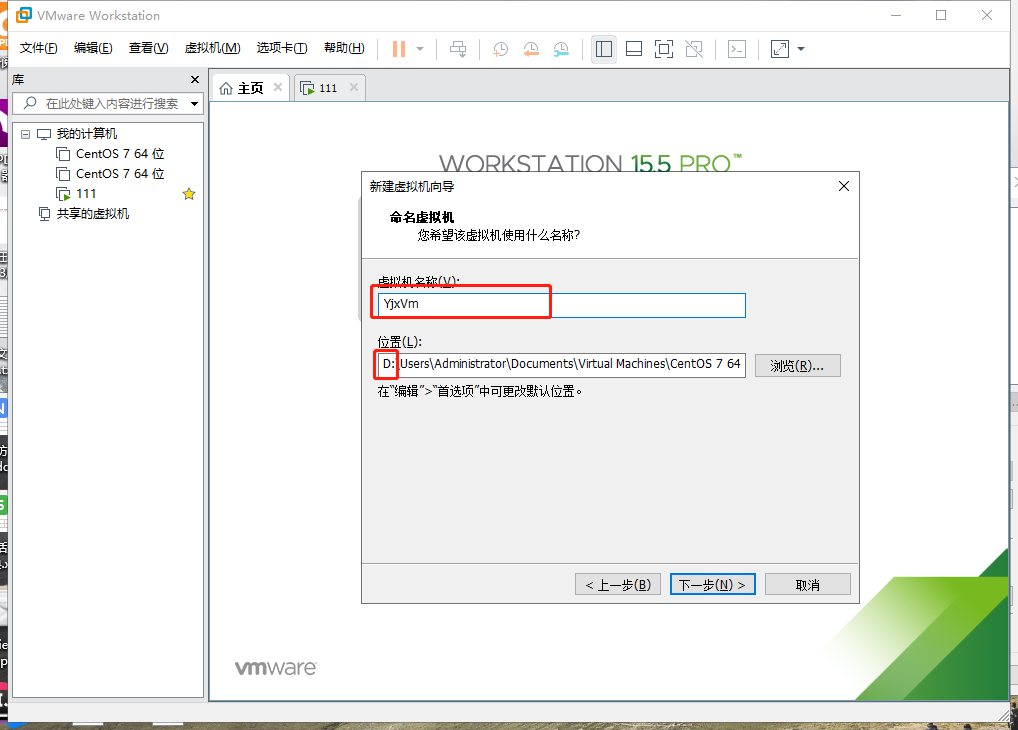
Task: Click the 下一步(N) button
Action: point(712,584)
